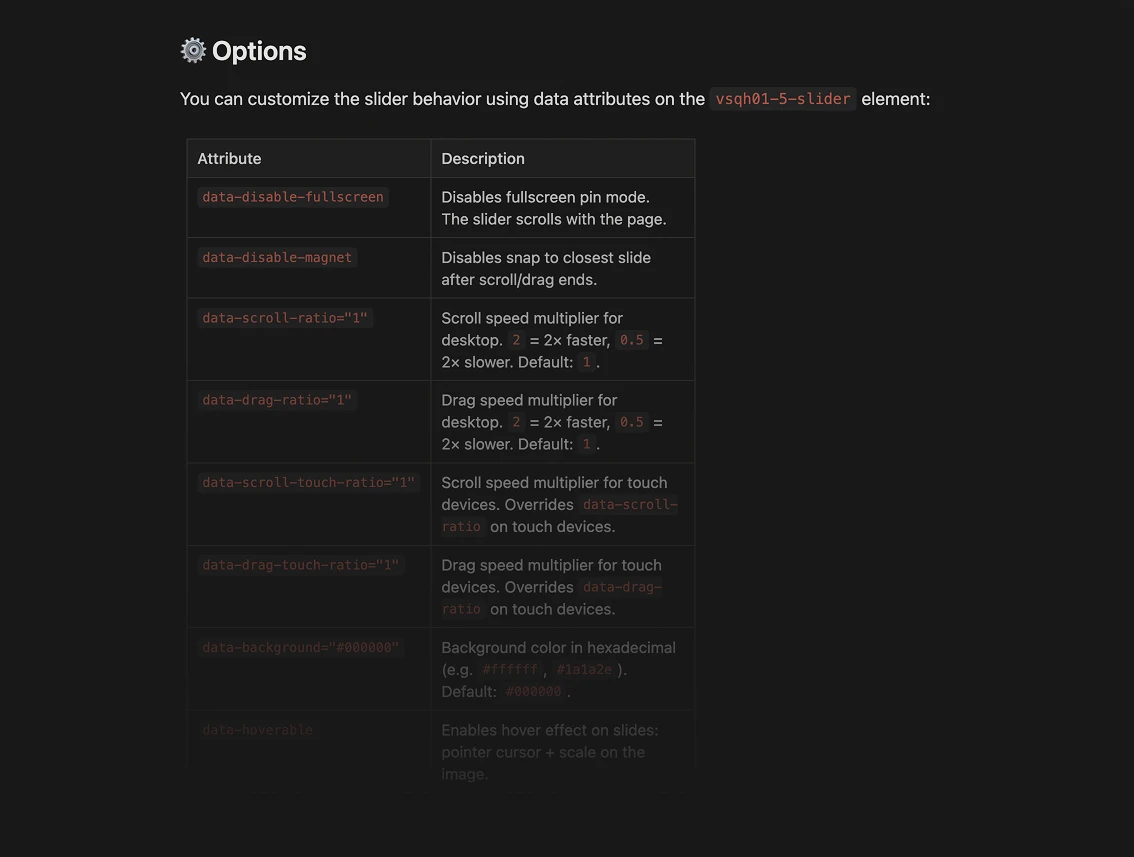Click the data-drag-ratio="1" attribute

click(x=277, y=400)
